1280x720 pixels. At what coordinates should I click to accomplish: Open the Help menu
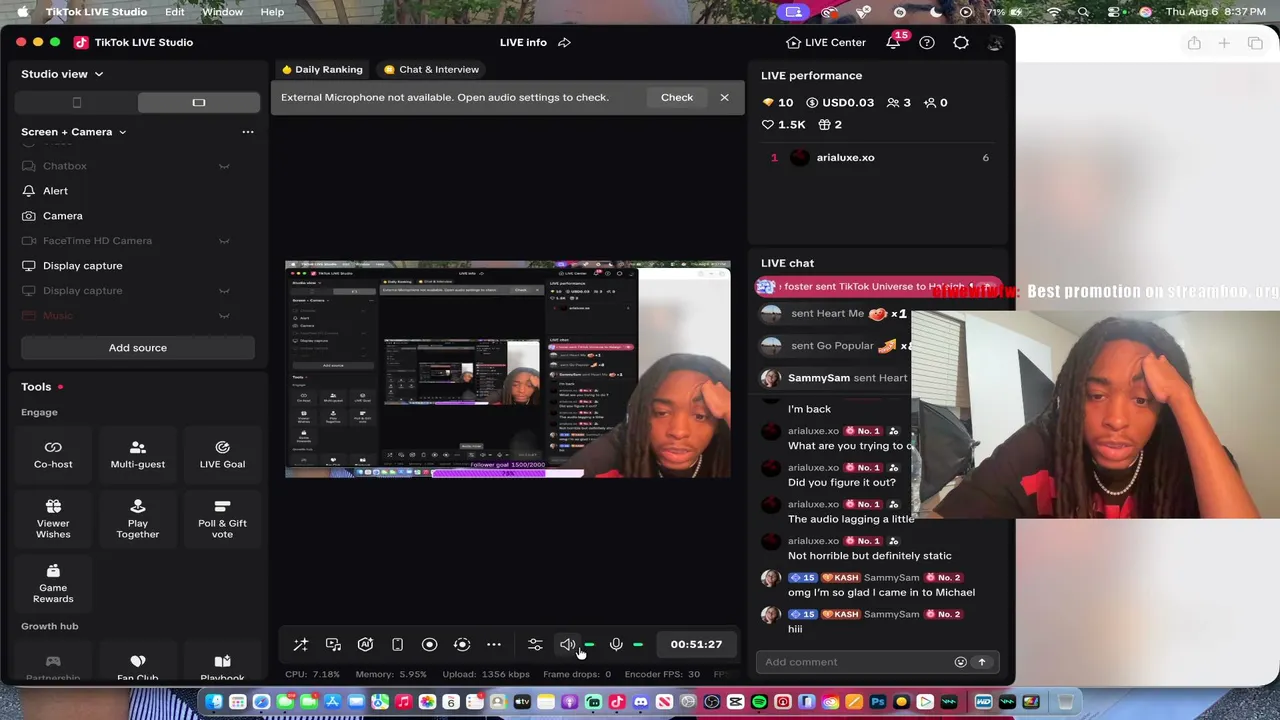click(272, 12)
